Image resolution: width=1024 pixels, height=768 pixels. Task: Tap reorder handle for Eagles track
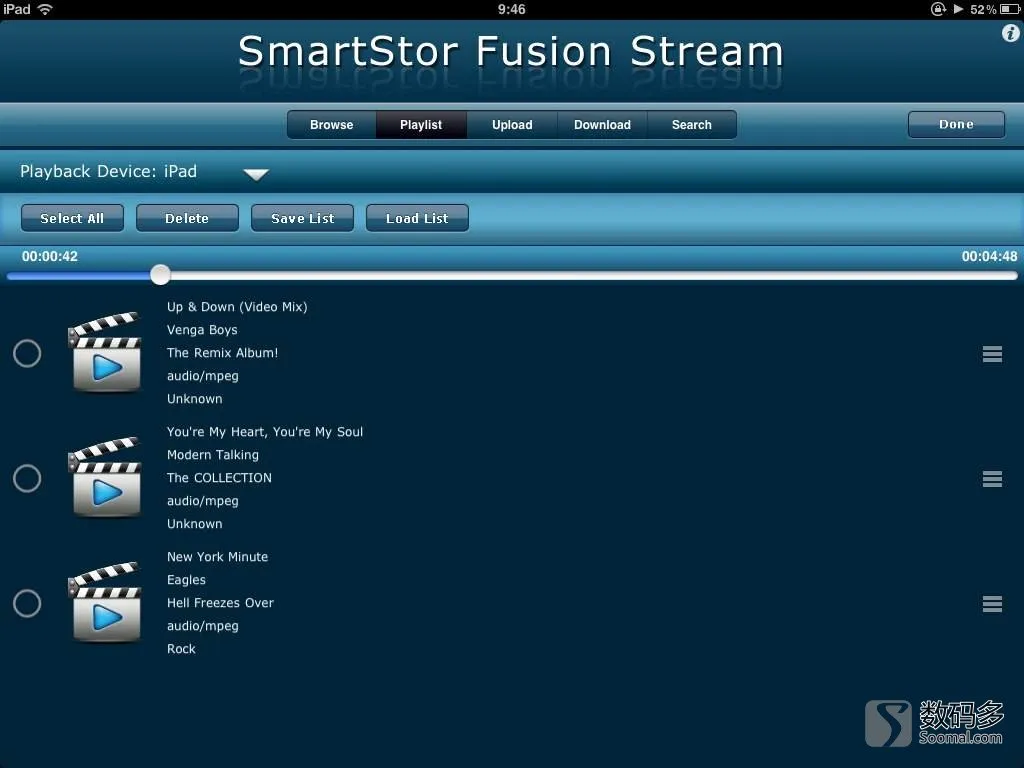(x=992, y=604)
